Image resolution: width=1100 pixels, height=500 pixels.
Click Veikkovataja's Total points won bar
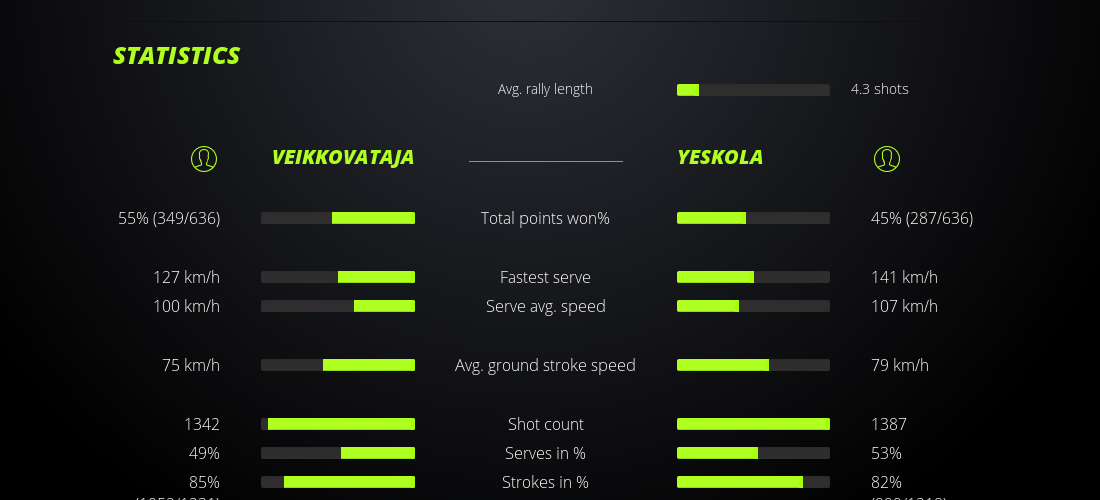338,218
